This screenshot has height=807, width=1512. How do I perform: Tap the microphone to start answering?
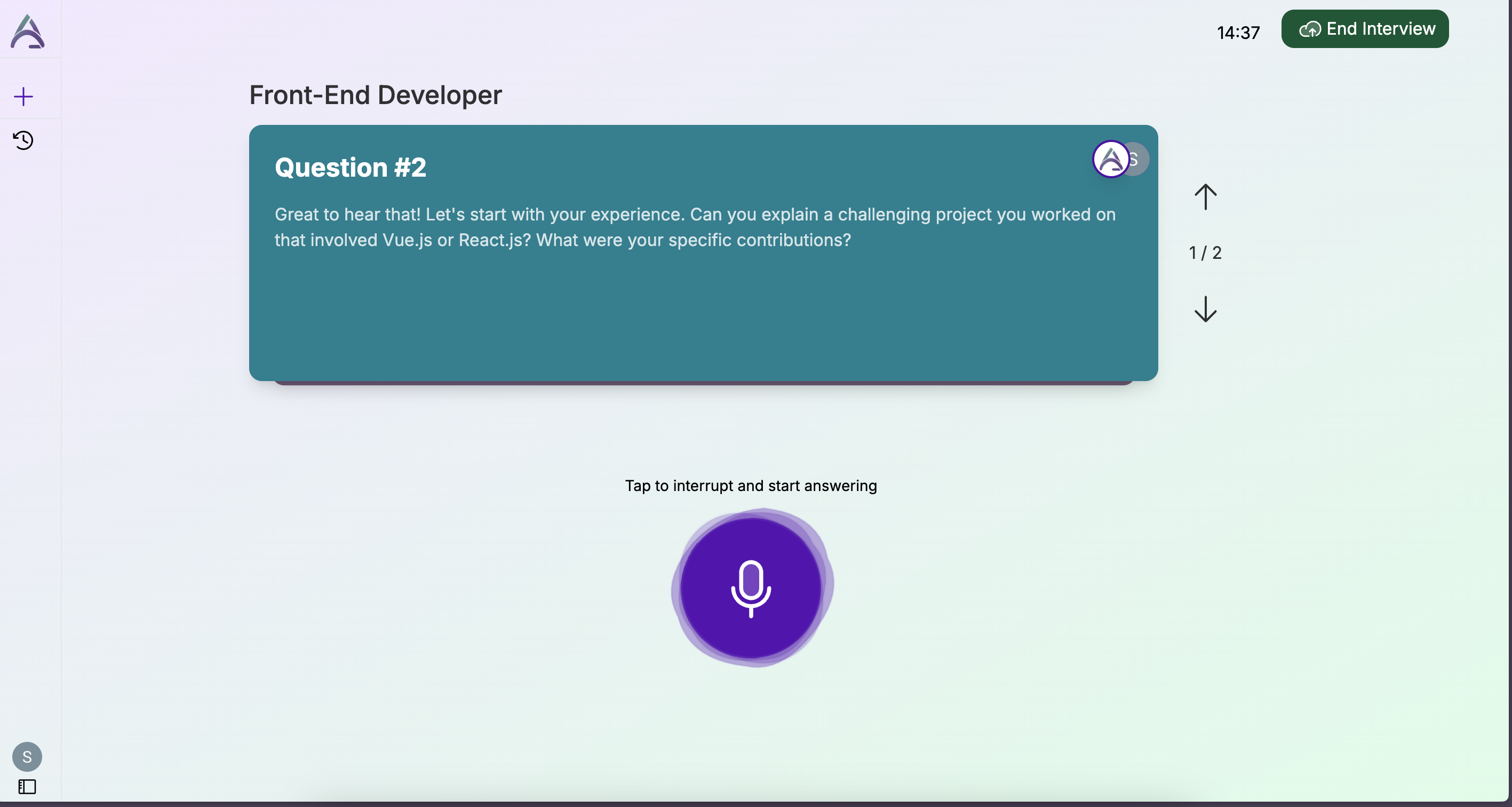pyautogui.click(x=751, y=589)
